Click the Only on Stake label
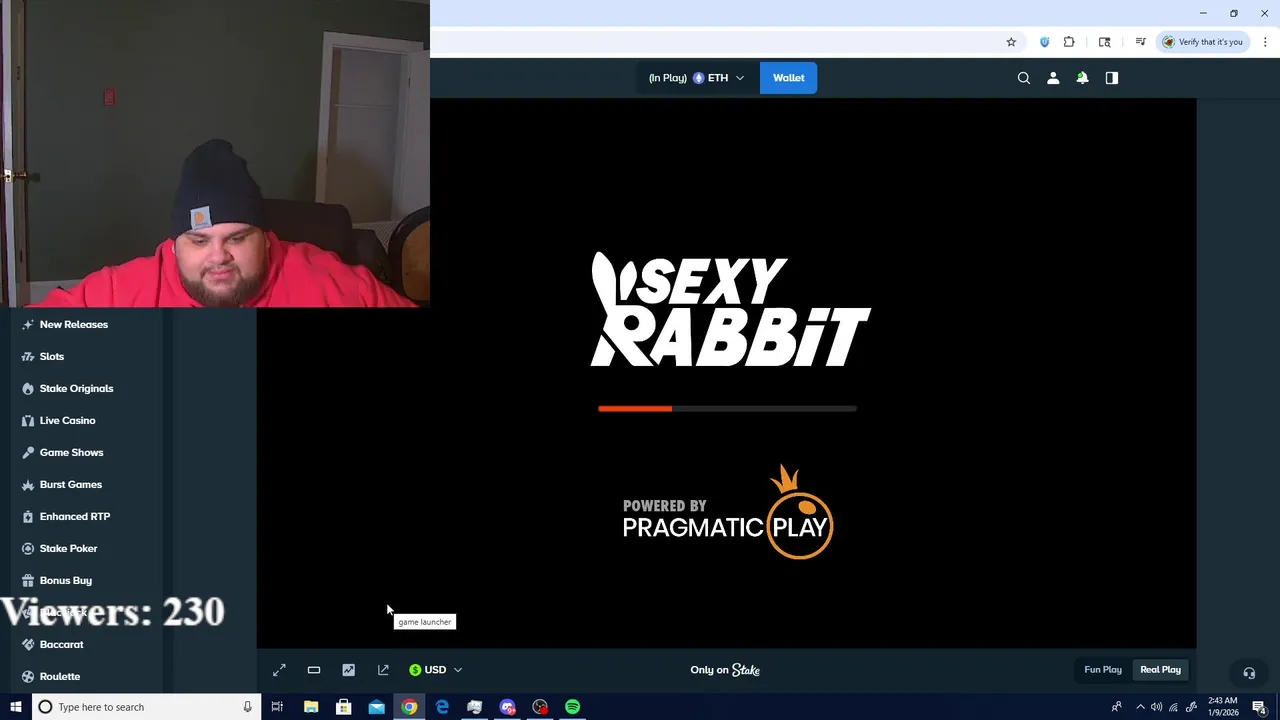 tap(725, 670)
